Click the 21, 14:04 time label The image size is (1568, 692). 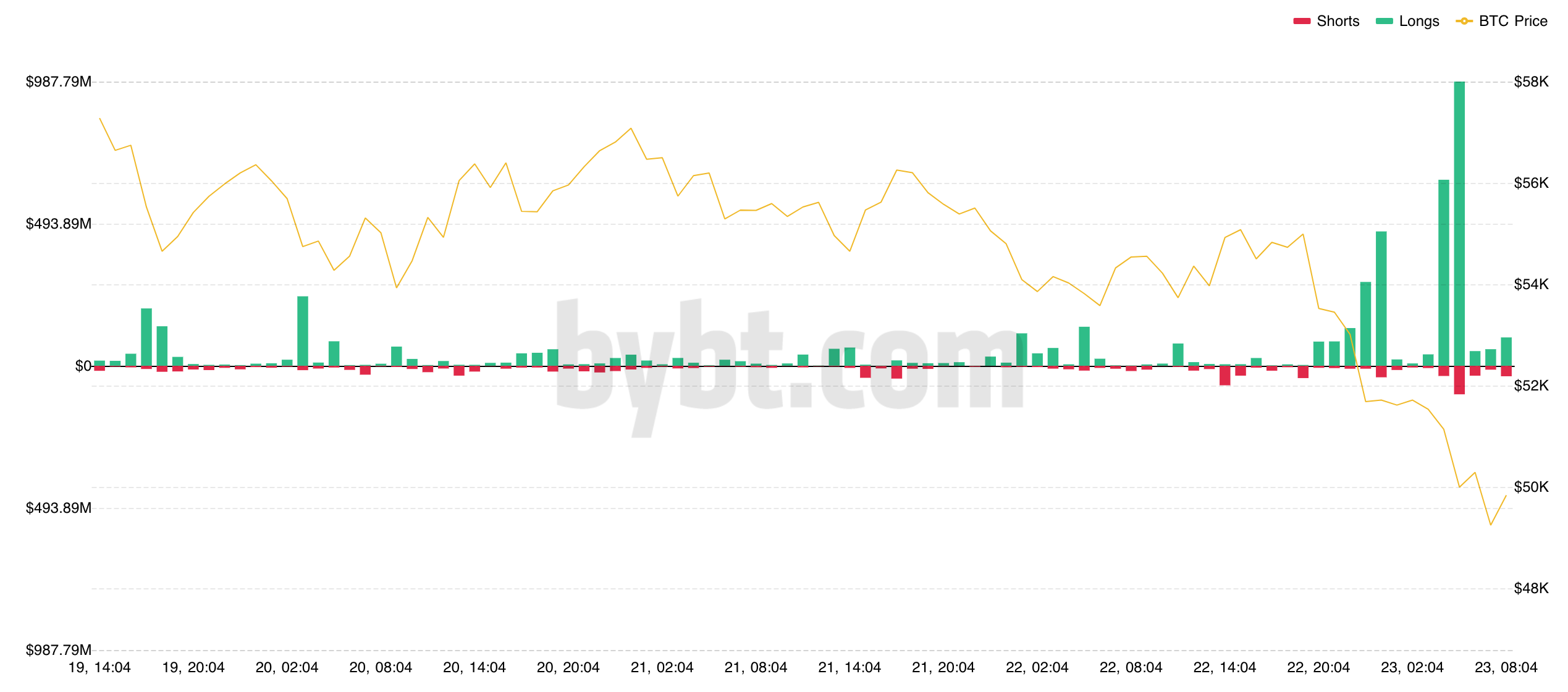click(x=849, y=668)
